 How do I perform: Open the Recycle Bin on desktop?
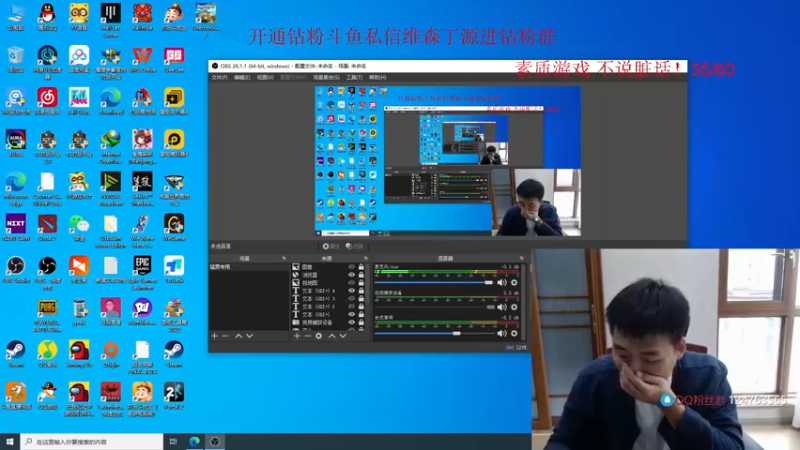coord(16,59)
